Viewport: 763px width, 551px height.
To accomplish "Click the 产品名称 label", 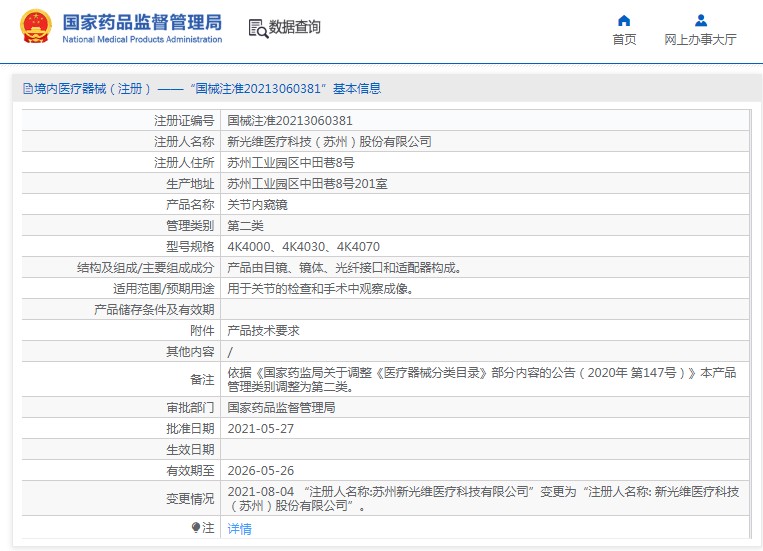I will click(190, 204).
